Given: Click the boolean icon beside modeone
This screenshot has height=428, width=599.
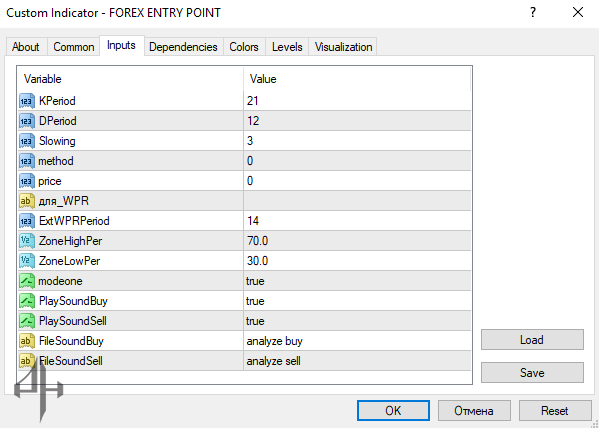Looking at the screenshot, I should click(x=27, y=281).
